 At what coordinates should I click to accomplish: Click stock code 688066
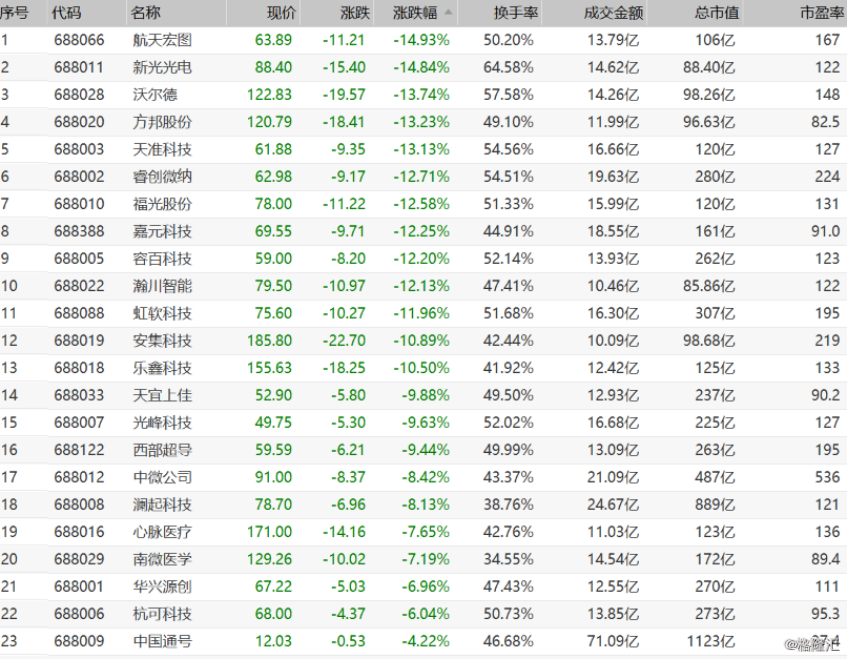click(79, 40)
